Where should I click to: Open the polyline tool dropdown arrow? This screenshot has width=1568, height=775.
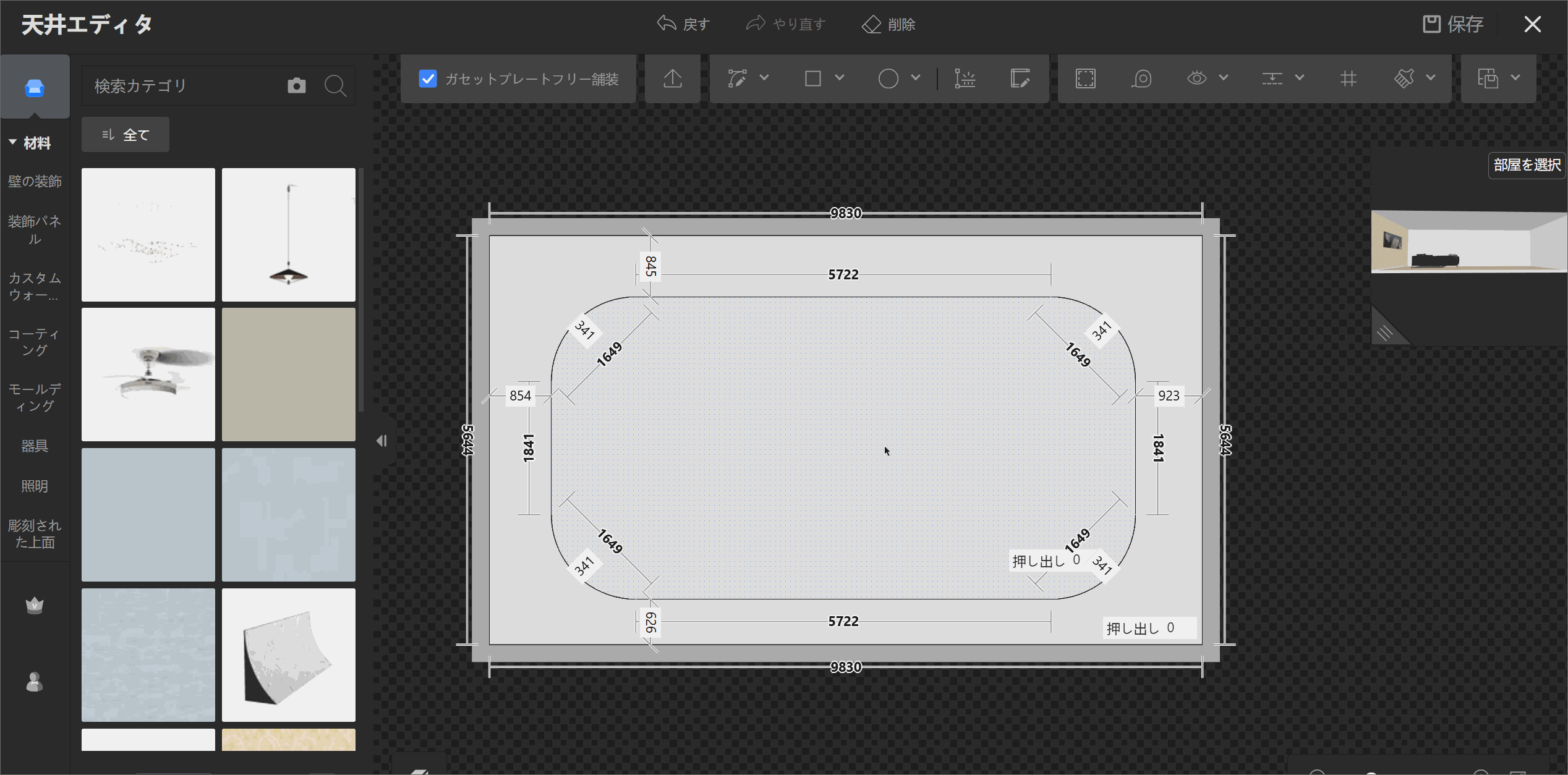click(764, 78)
